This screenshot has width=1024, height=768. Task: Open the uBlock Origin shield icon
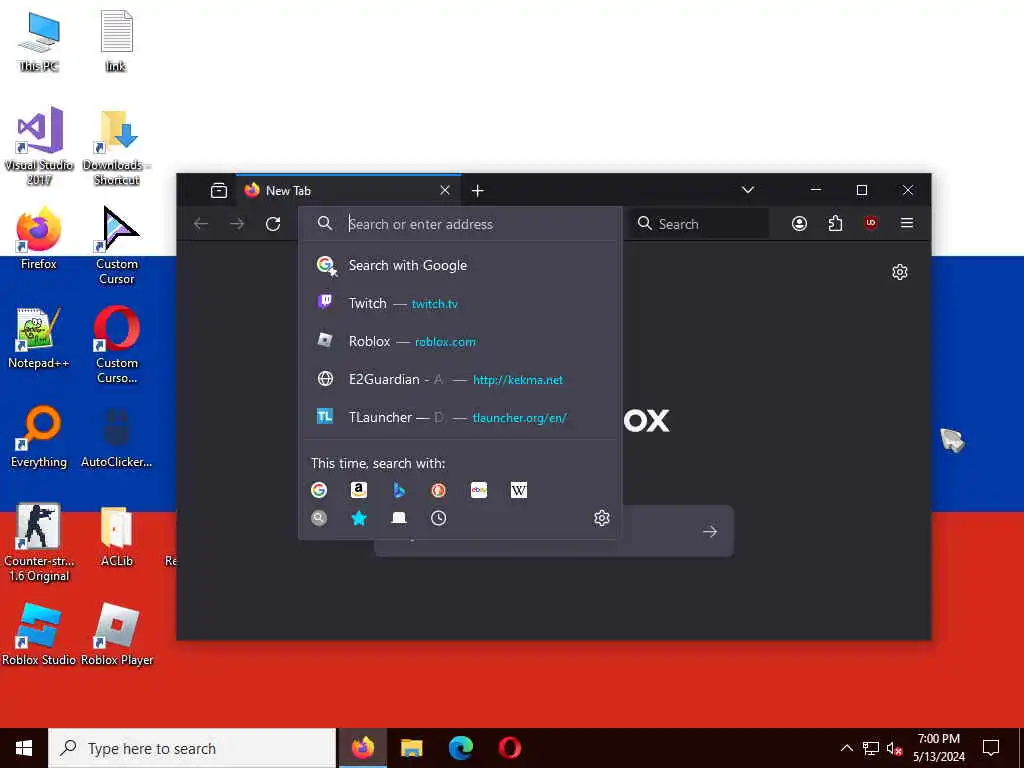pyautogui.click(x=871, y=223)
